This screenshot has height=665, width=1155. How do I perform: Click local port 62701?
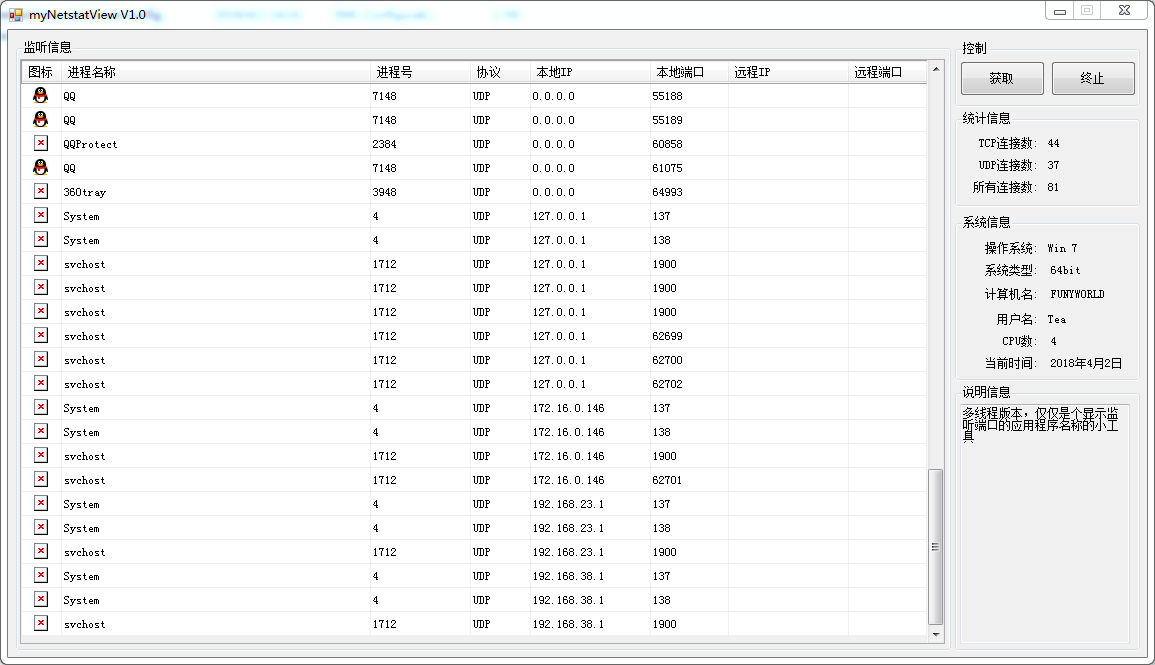point(667,480)
